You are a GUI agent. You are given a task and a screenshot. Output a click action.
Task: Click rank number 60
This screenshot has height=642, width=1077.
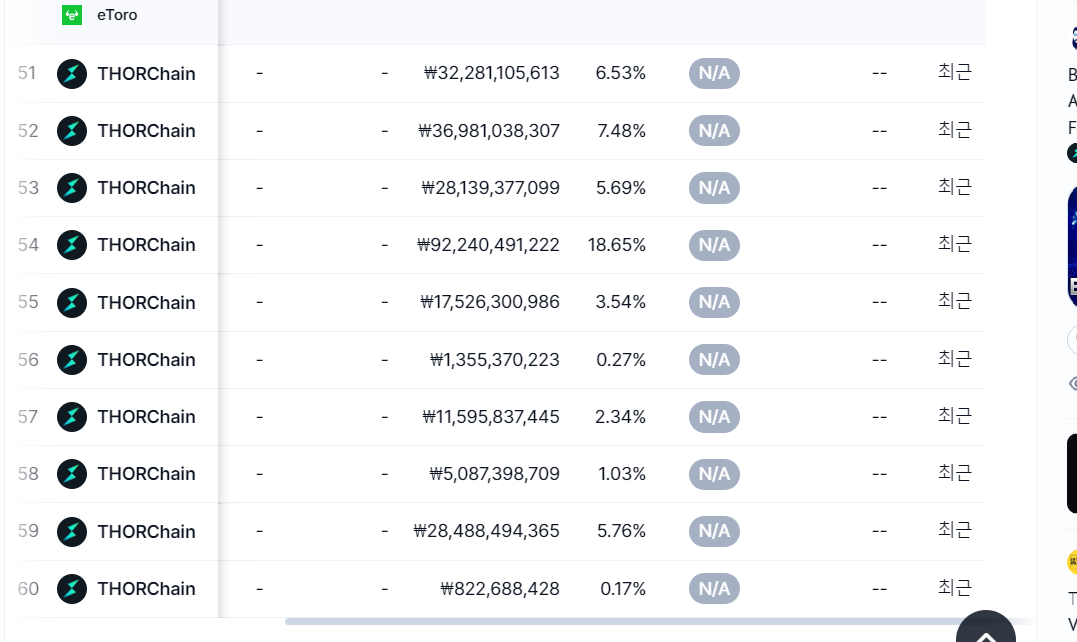(x=28, y=588)
